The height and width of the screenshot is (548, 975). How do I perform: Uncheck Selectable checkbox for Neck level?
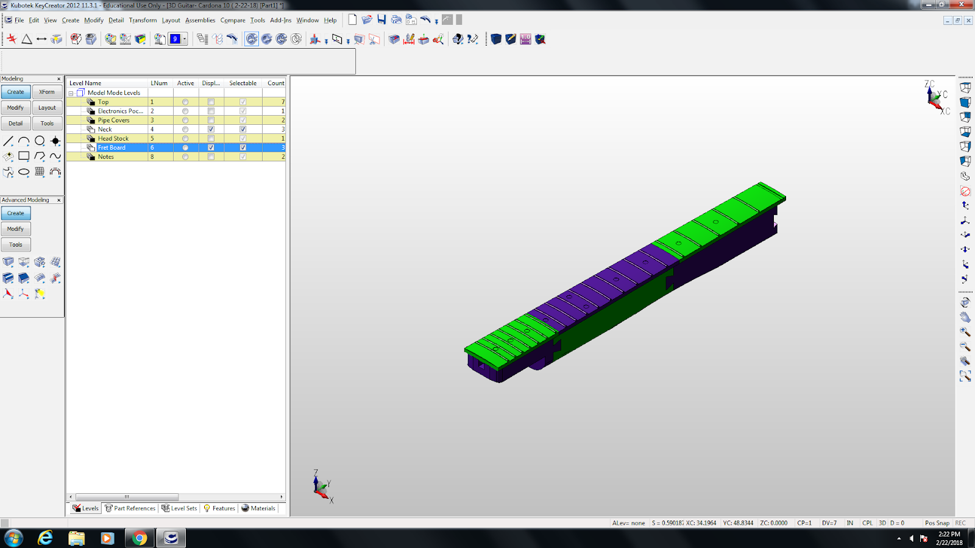click(243, 129)
